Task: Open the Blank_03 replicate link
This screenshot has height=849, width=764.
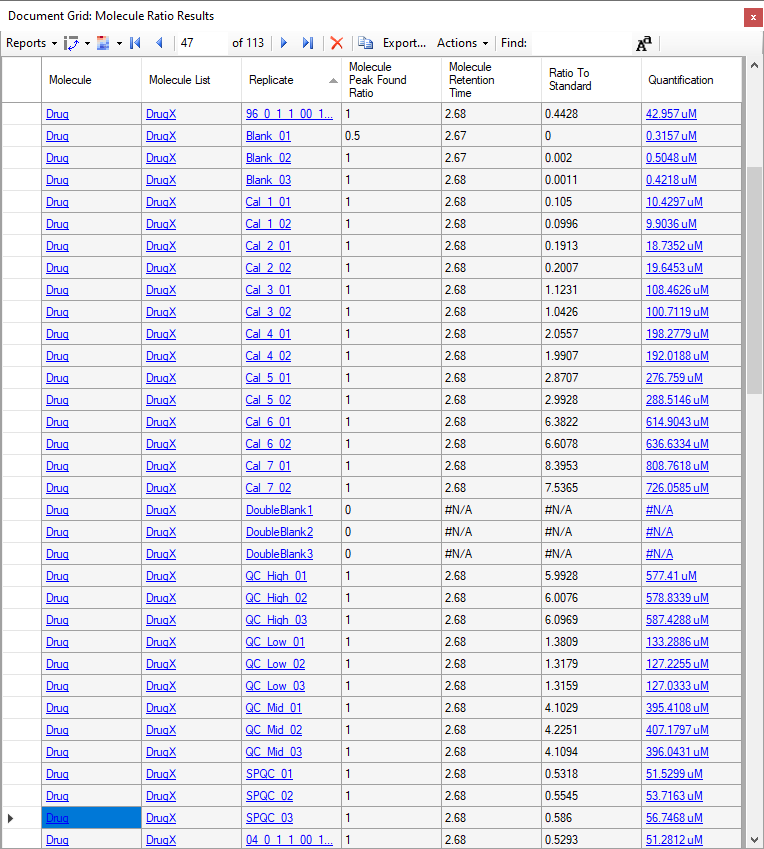Action: coord(269,180)
